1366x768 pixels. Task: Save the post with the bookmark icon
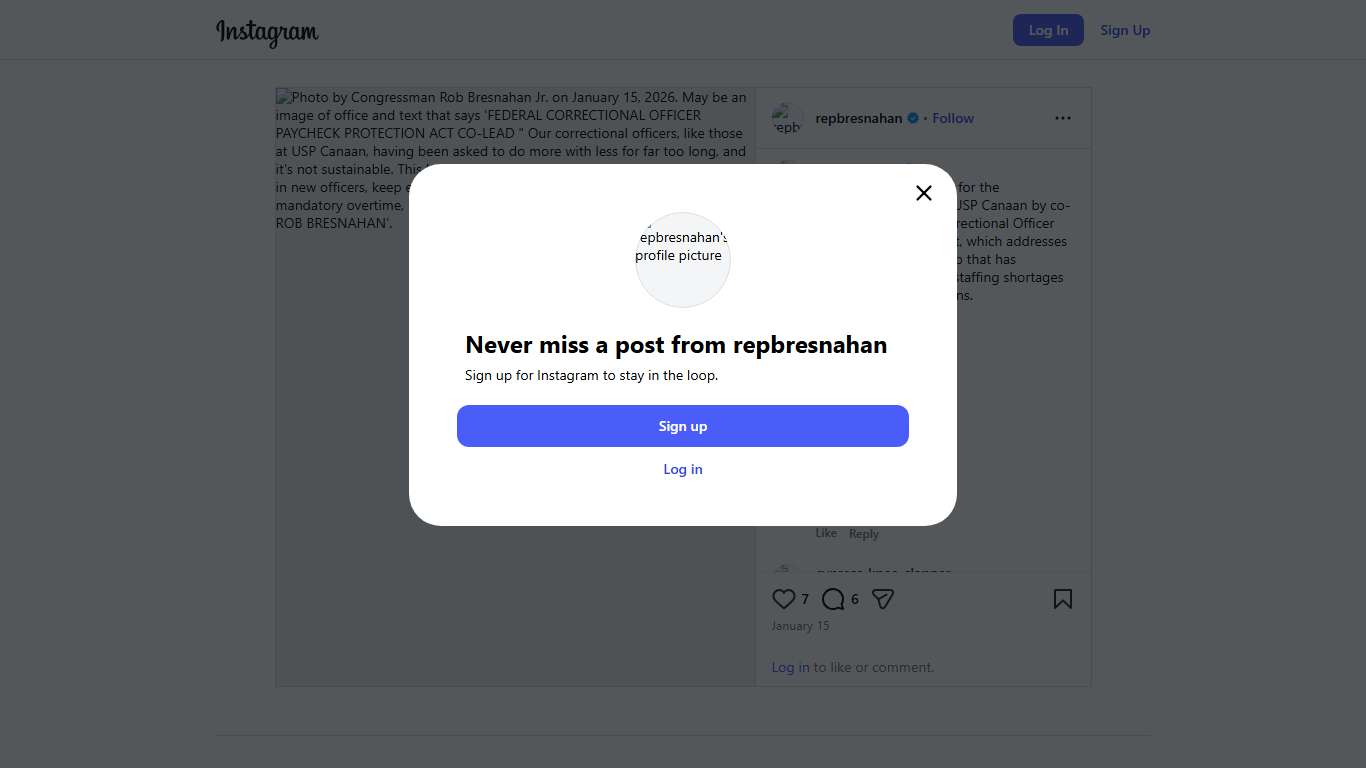(1062, 599)
